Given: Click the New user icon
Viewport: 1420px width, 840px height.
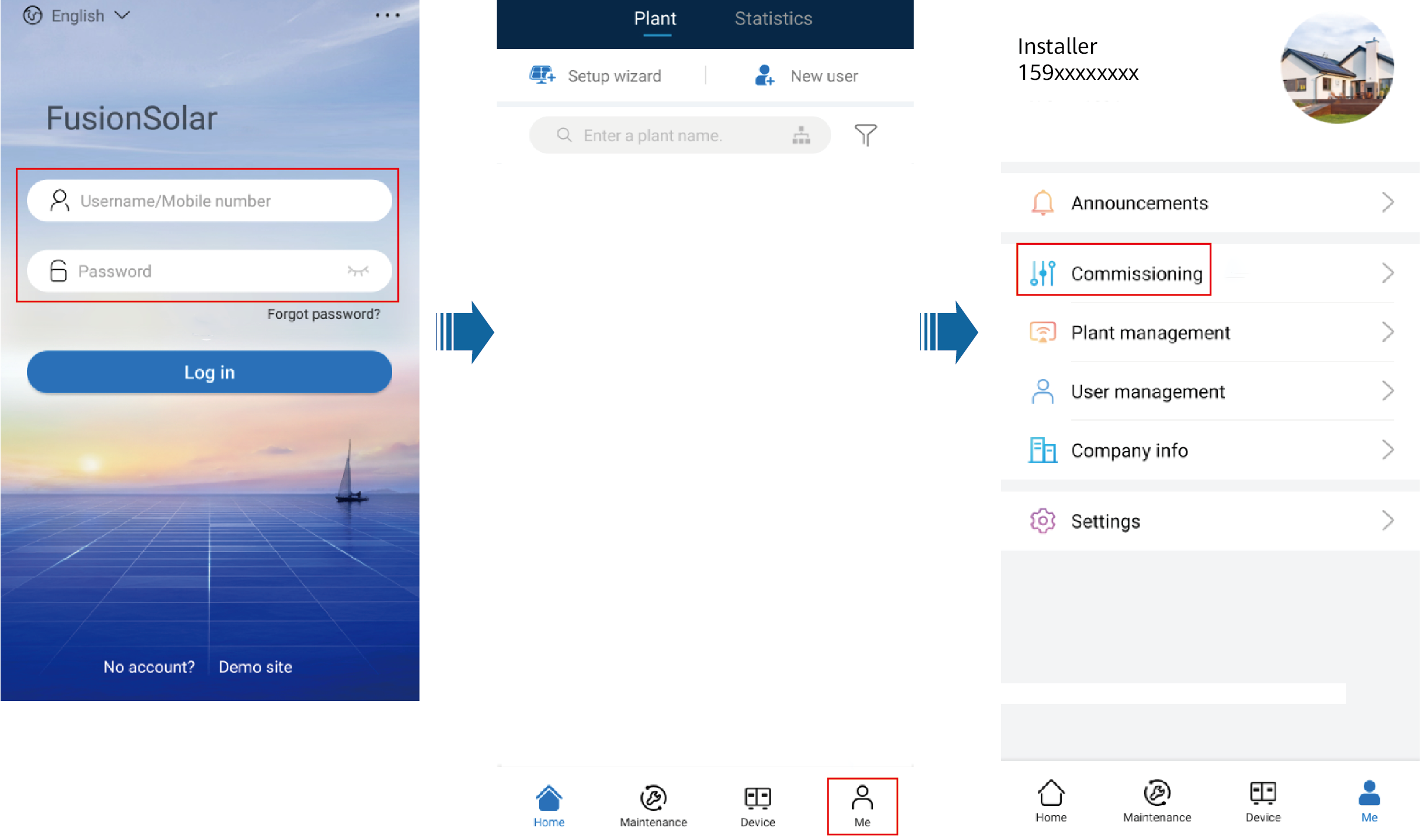Looking at the screenshot, I should (764, 75).
